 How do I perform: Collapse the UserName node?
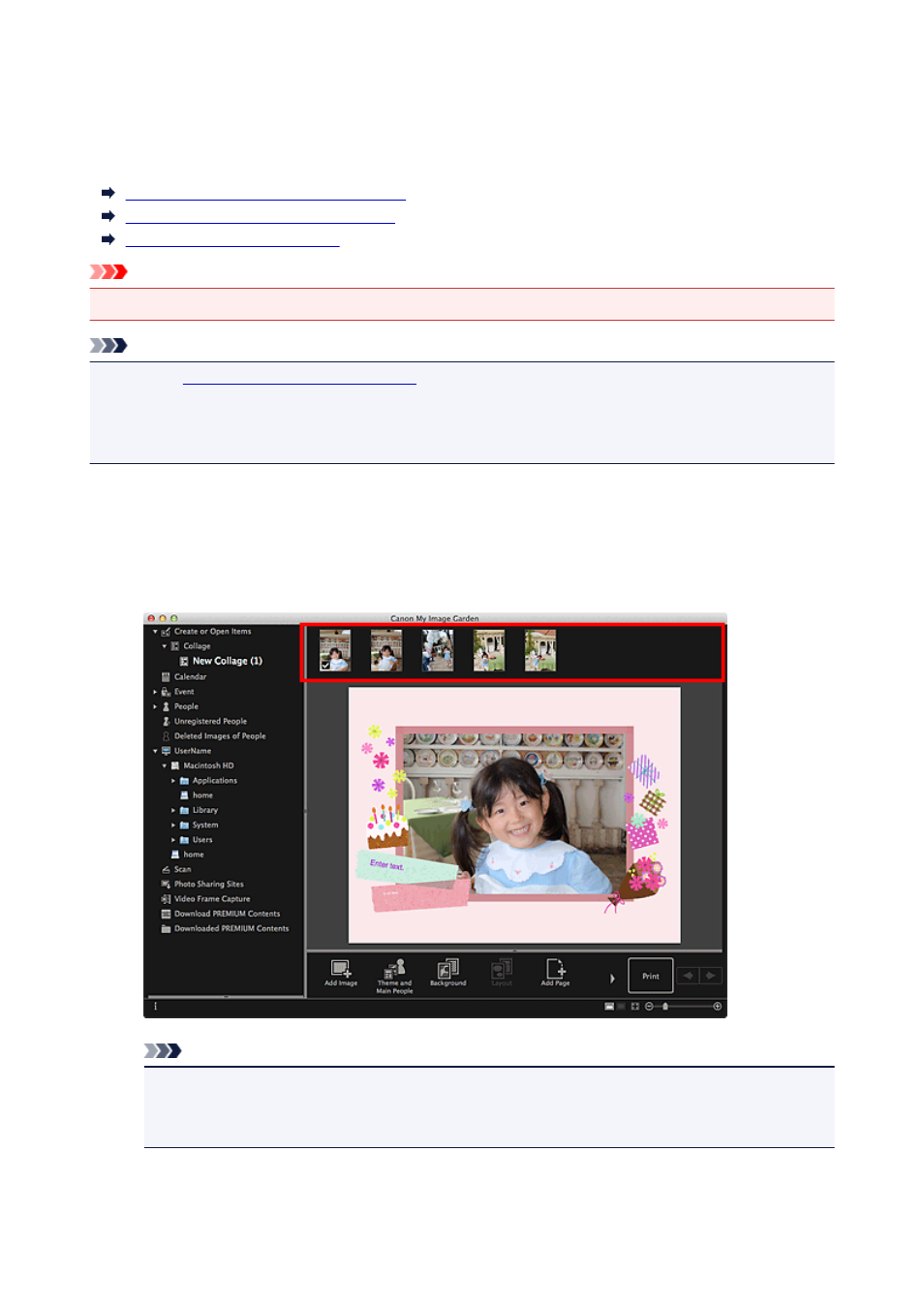click(x=155, y=751)
